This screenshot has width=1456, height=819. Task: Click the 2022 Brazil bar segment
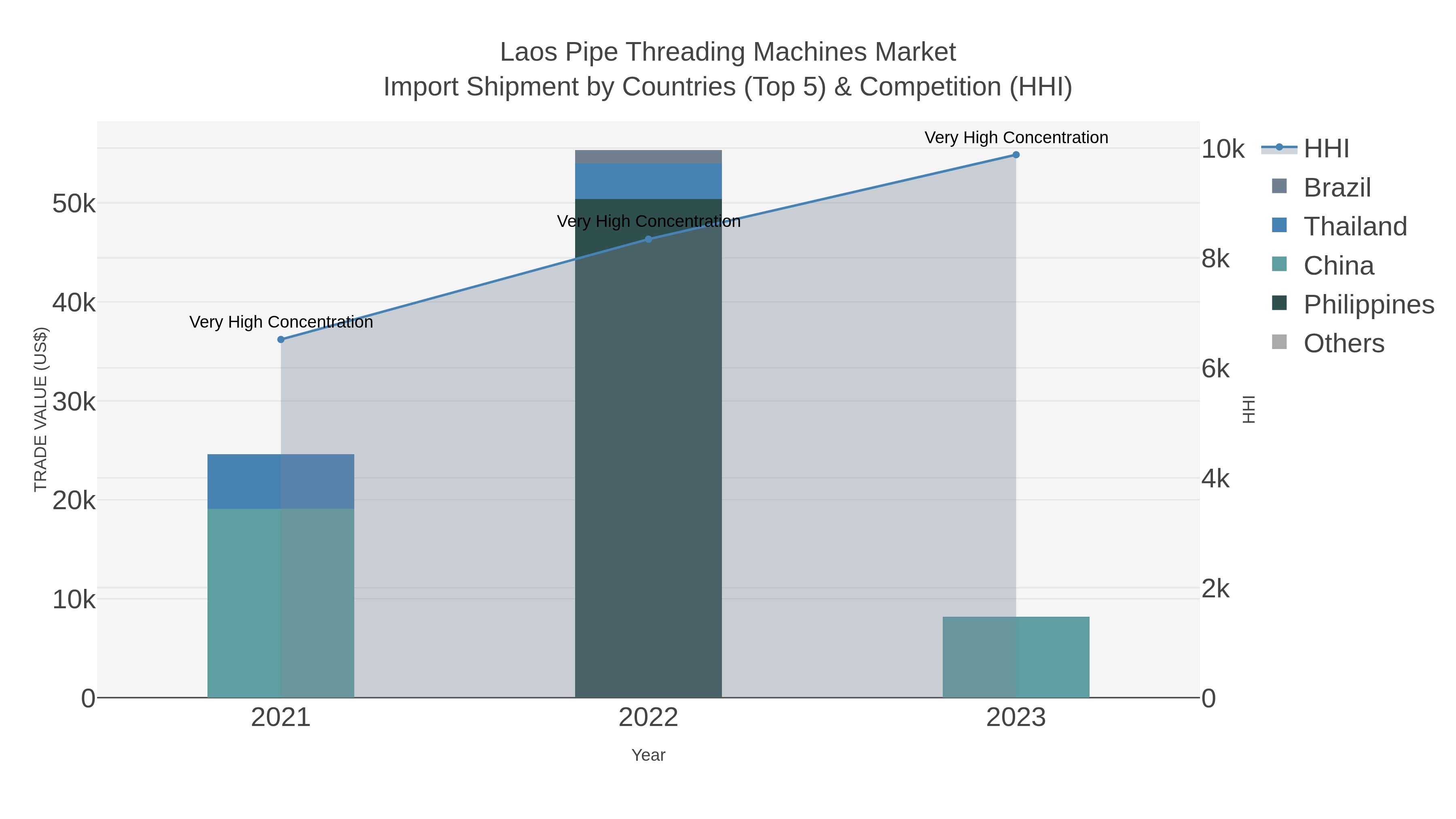tap(648, 157)
